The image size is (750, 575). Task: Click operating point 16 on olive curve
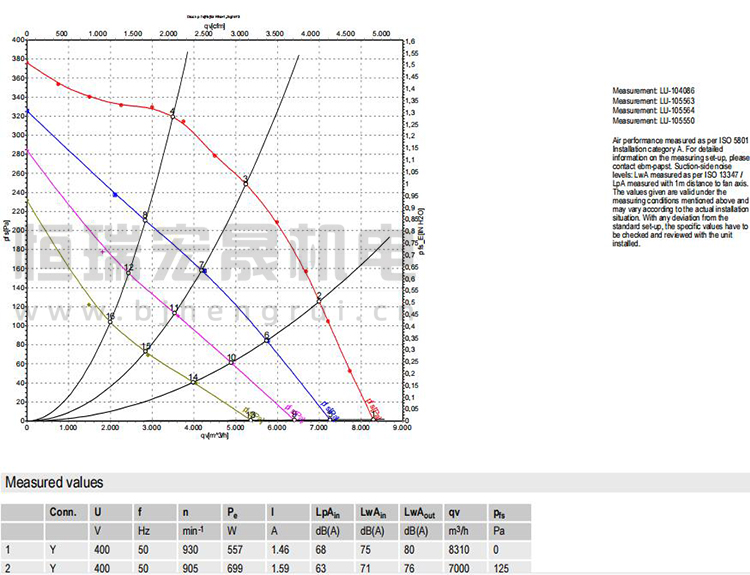pyautogui.click(x=110, y=321)
